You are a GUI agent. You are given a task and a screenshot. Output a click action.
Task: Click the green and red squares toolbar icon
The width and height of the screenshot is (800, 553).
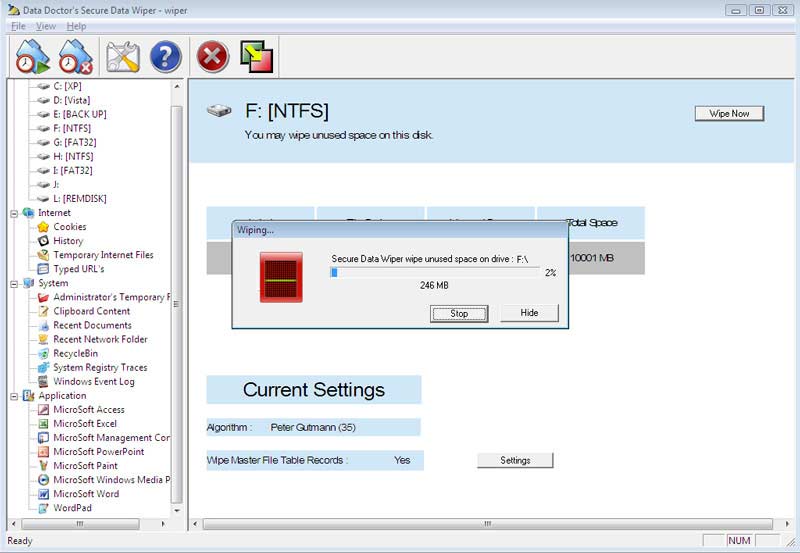point(257,57)
